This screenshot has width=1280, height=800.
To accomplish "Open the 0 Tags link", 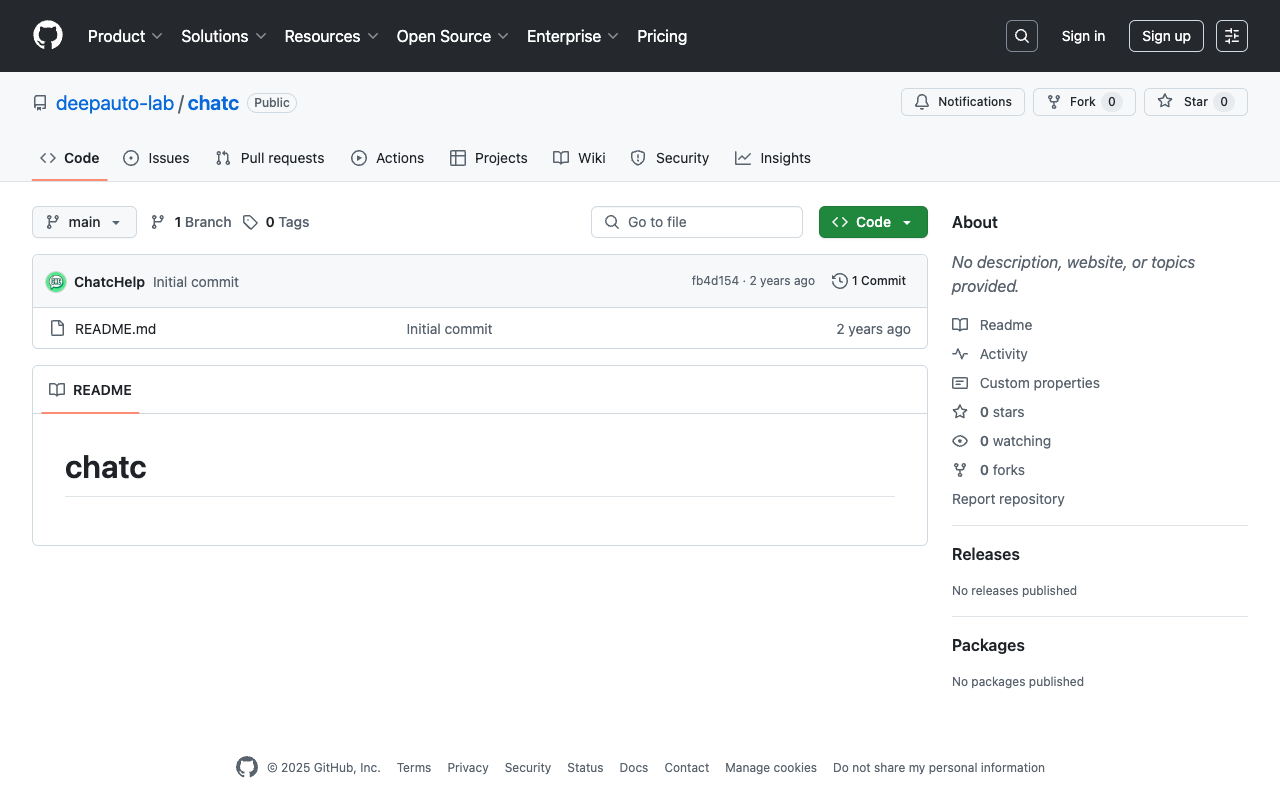I will 276,222.
